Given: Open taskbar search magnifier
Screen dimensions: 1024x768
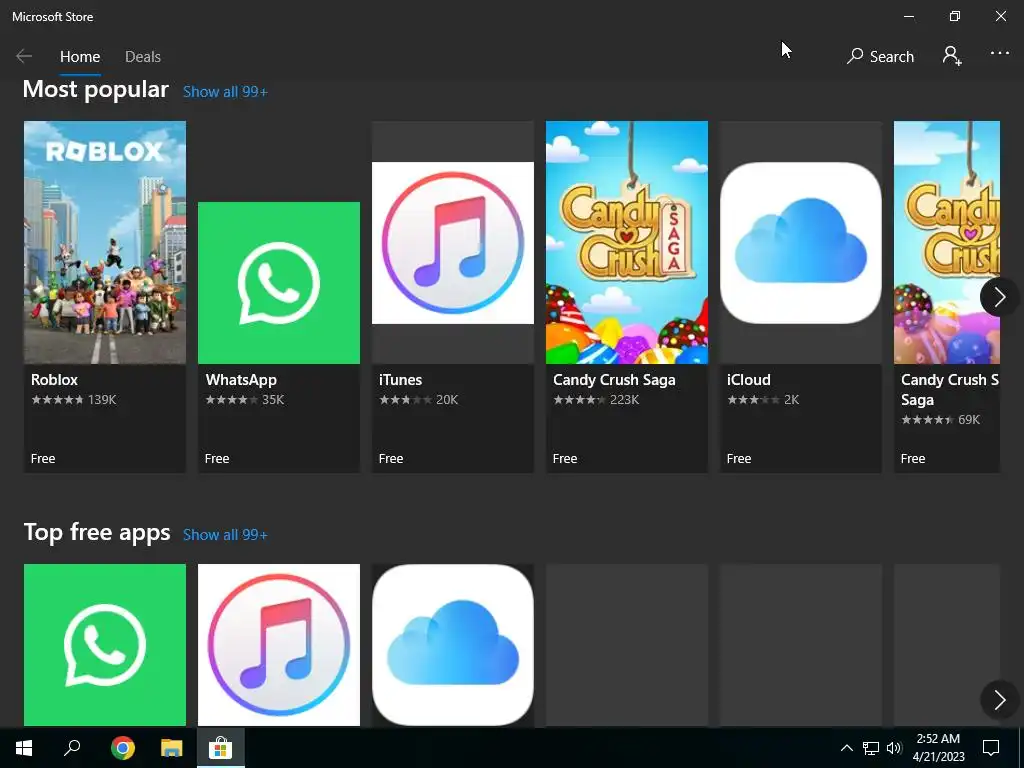Looking at the screenshot, I should click(72, 747).
